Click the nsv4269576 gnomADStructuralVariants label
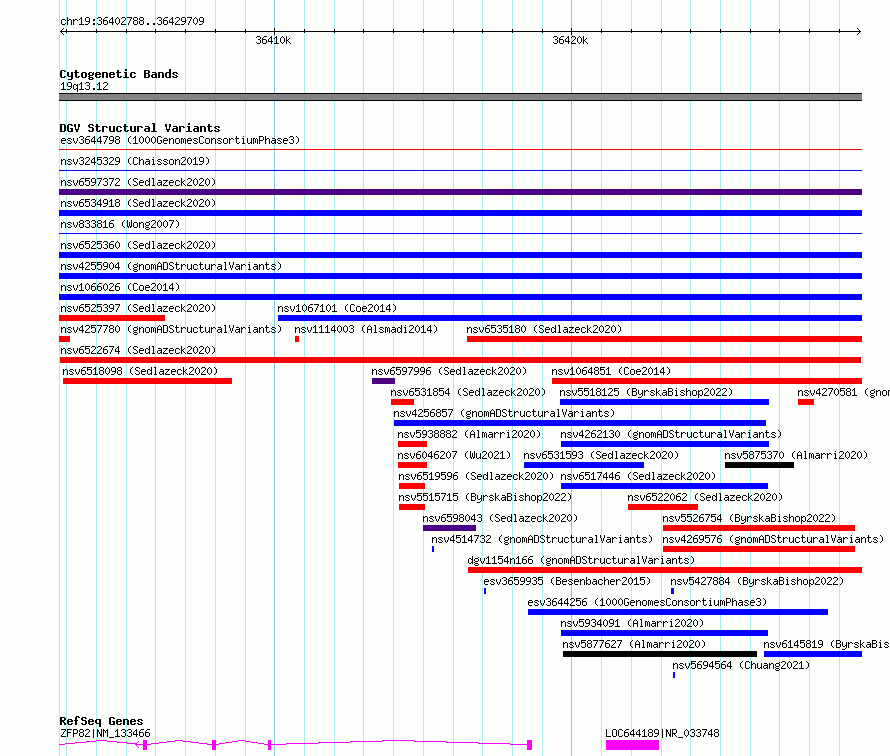 [773, 539]
